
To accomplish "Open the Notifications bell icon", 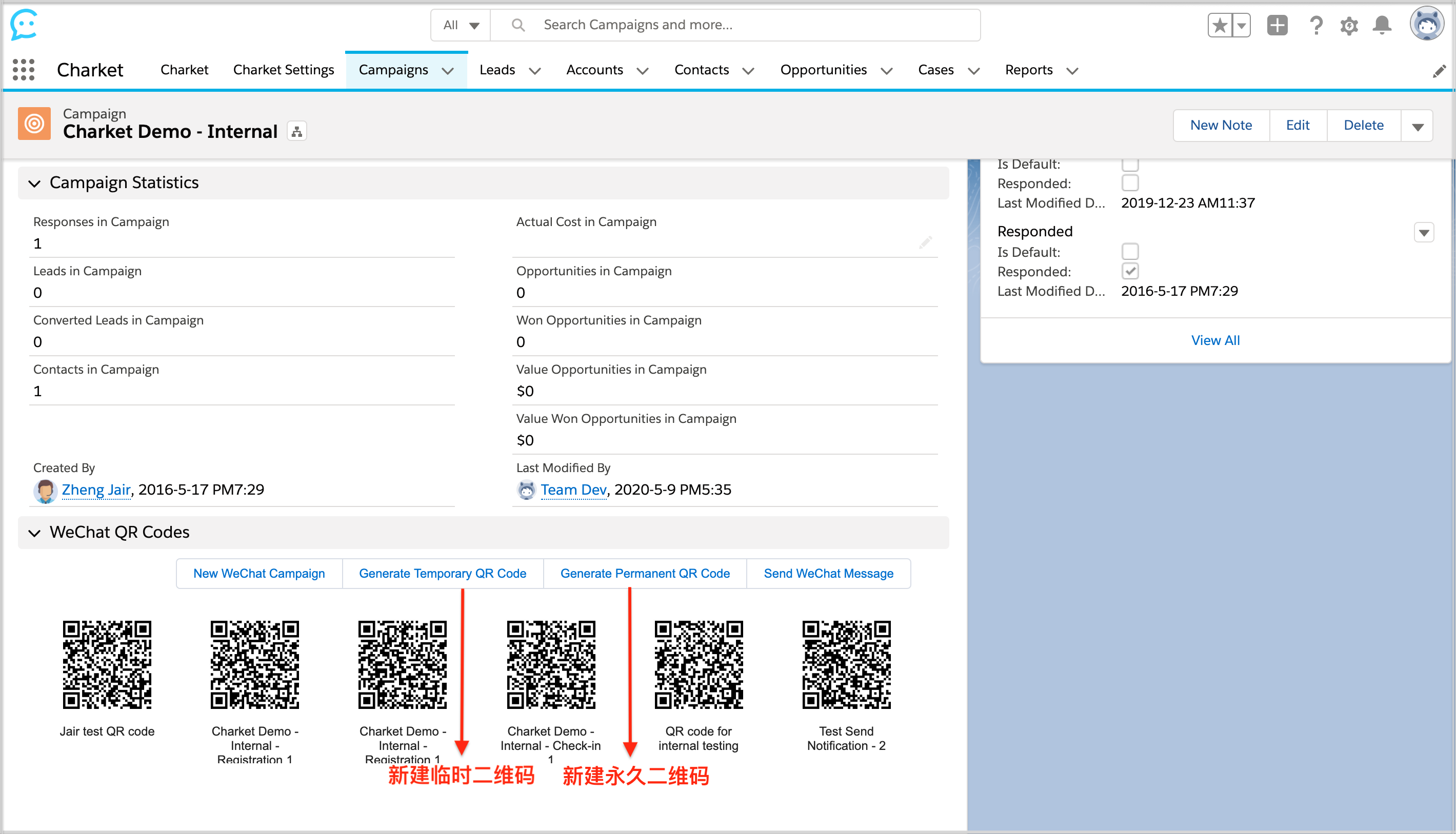I will click(1382, 25).
